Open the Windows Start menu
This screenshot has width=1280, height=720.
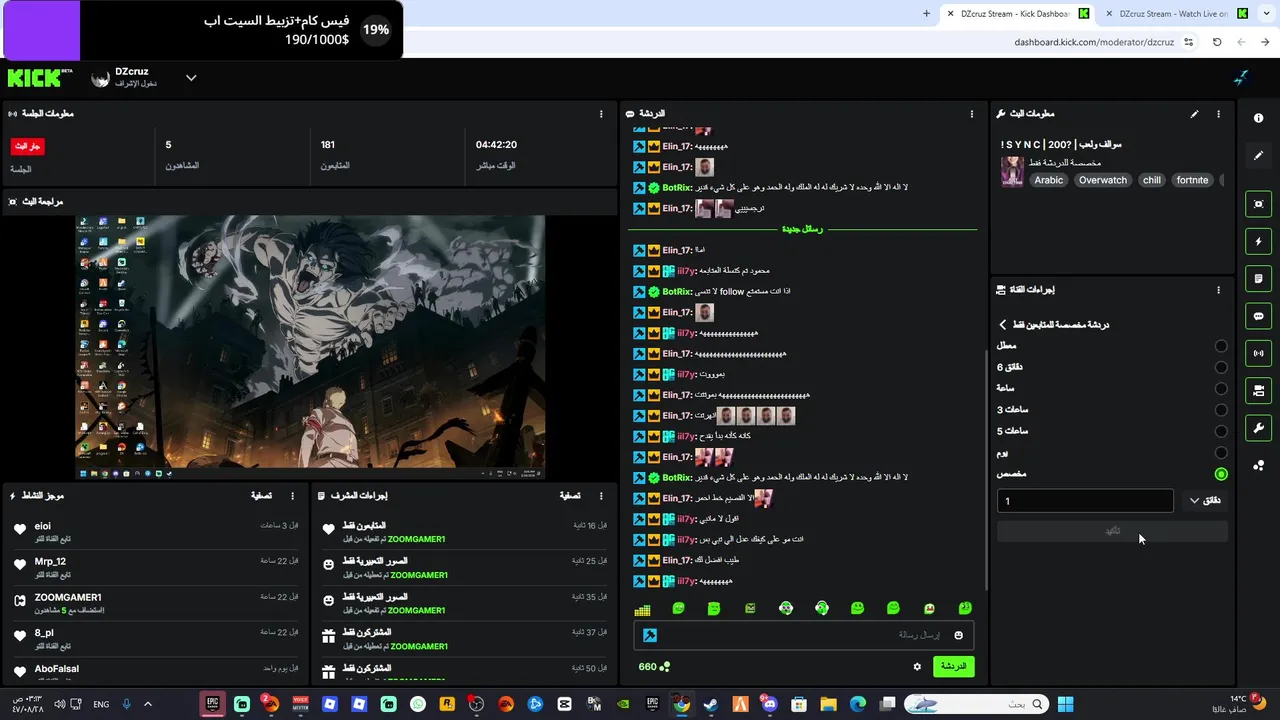1065,704
